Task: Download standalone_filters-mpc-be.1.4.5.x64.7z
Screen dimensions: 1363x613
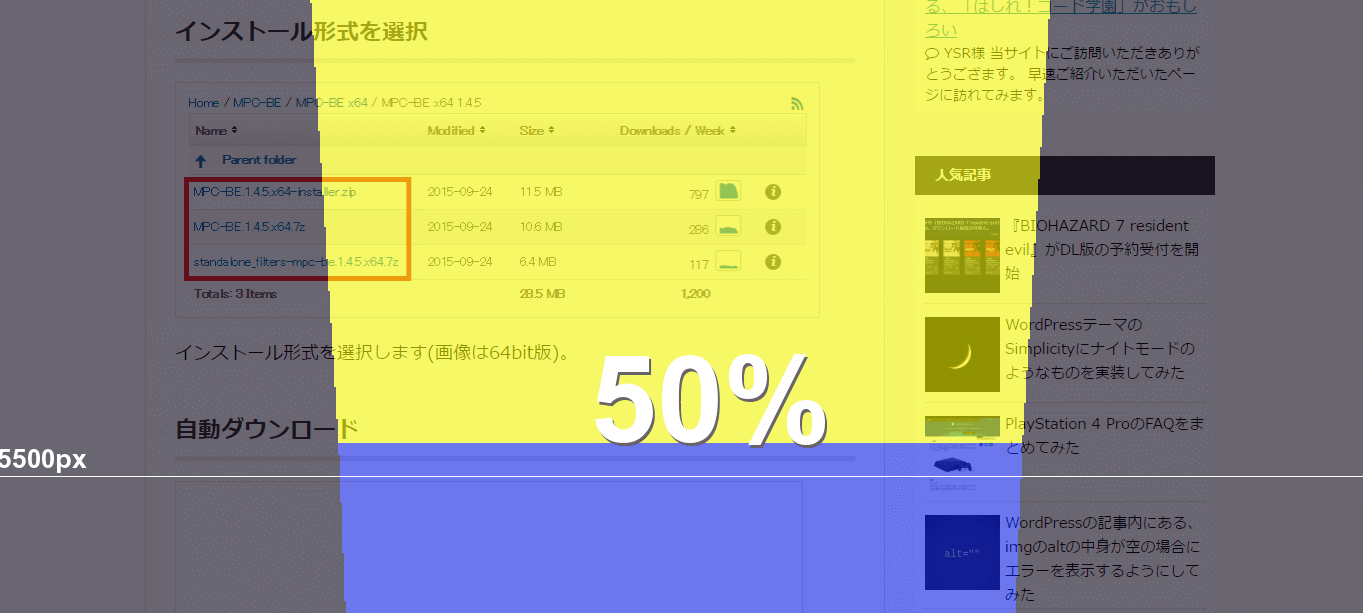Action: [x=296, y=262]
